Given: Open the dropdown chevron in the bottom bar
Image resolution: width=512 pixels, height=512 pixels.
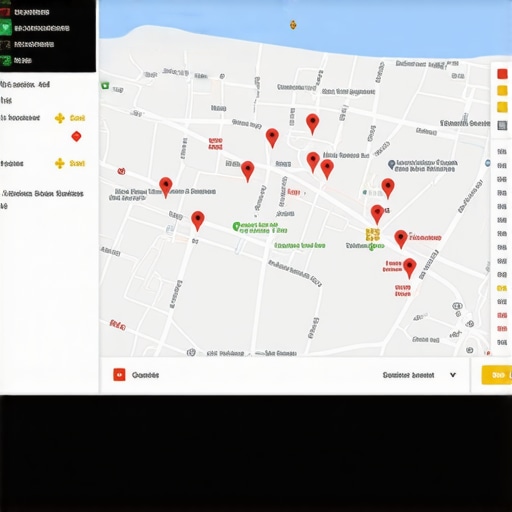Looking at the screenshot, I should point(453,375).
